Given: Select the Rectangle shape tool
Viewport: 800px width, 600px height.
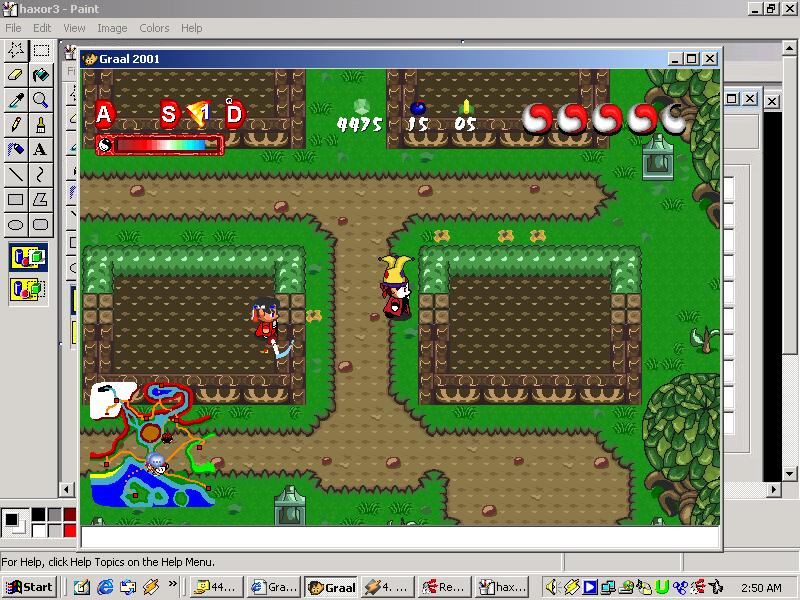Looking at the screenshot, I should [16, 199].
